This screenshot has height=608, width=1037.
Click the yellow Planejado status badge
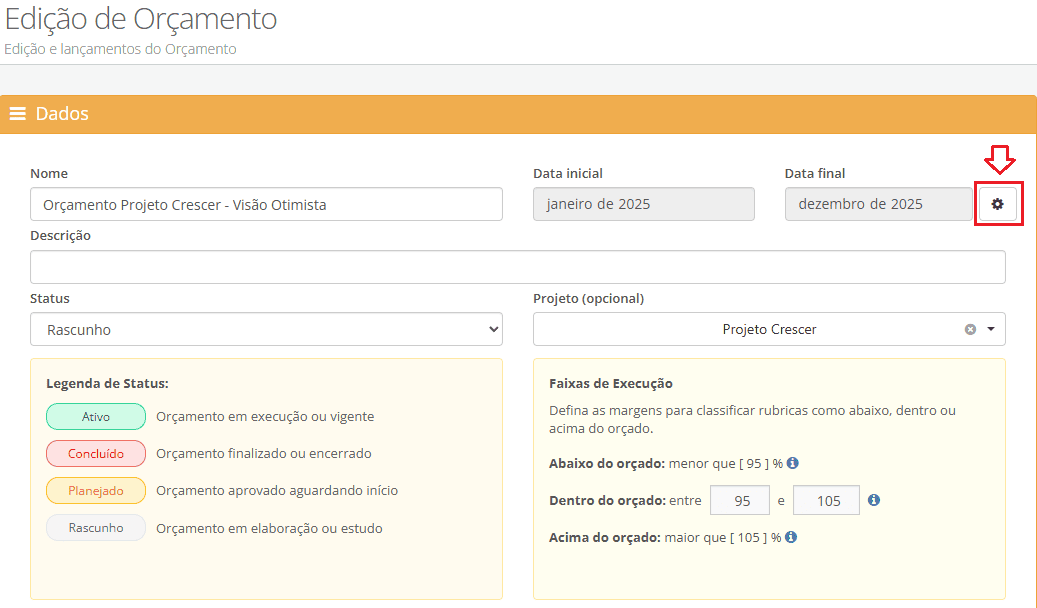point(96,490)
